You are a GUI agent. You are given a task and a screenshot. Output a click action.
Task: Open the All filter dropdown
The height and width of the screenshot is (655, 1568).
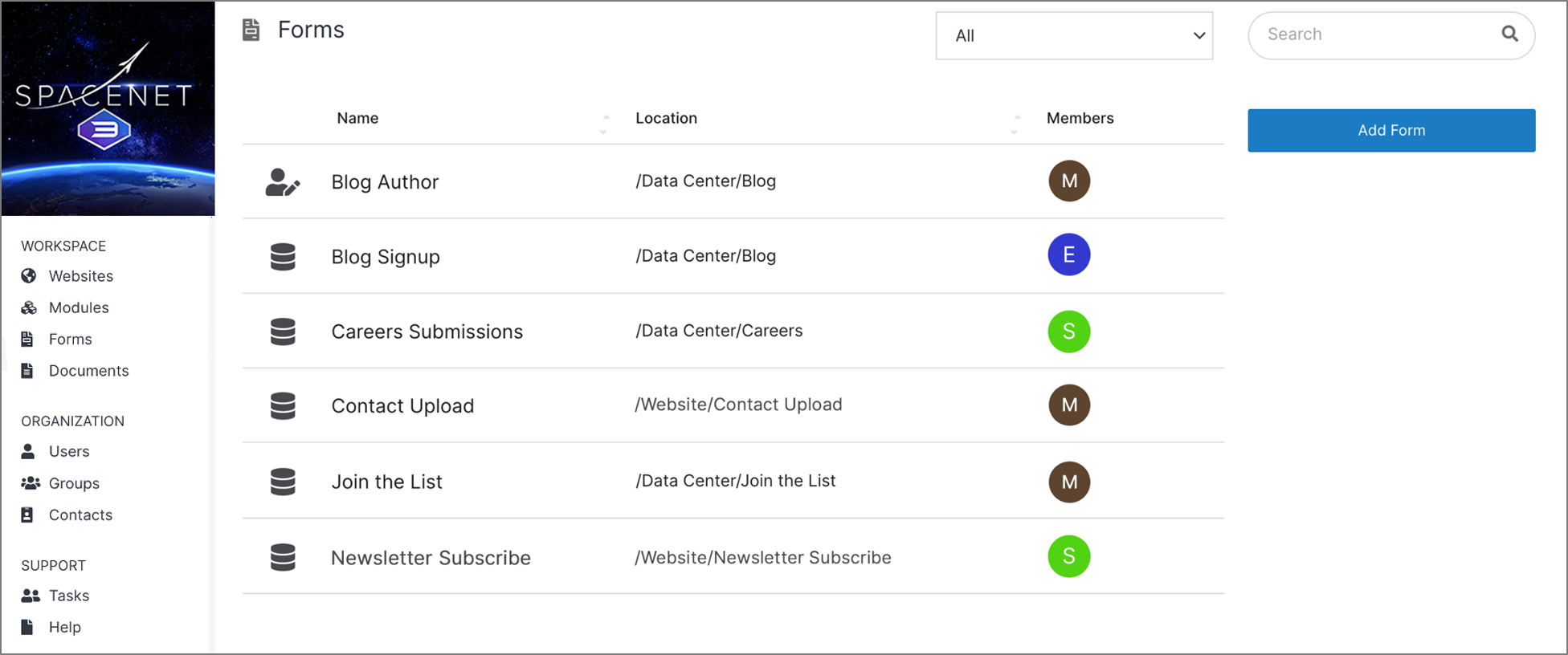coord(1074,35)
